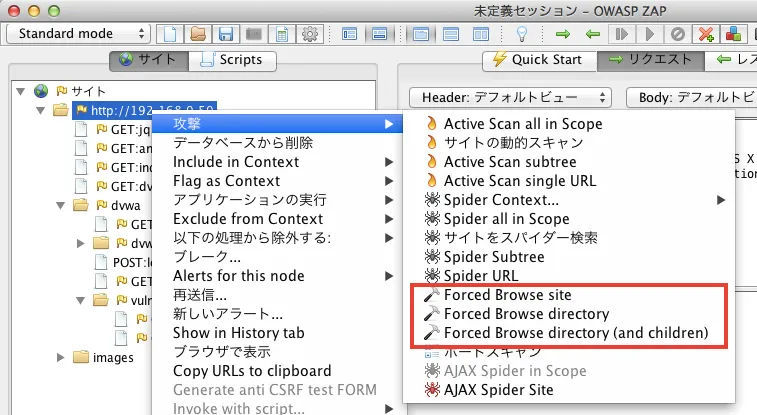This screenshot has height=415, width=757.
Task: Select Forced Browse site
Action: (569, 295)
